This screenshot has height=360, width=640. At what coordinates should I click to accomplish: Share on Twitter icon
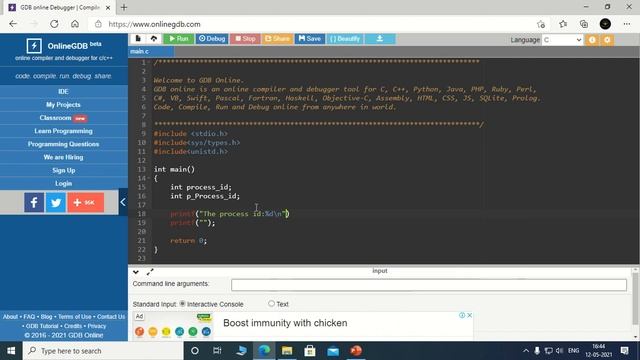pos(56,202)
